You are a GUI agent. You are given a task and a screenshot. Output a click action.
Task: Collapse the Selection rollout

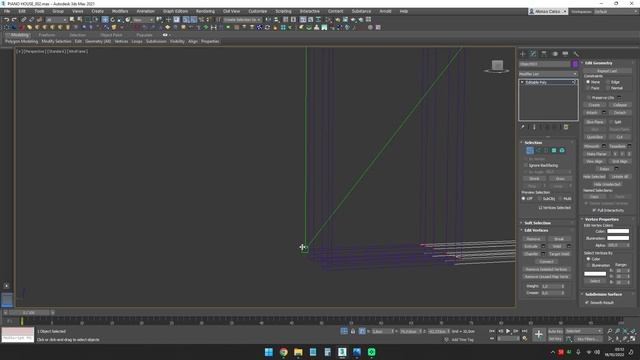(533, 142)
